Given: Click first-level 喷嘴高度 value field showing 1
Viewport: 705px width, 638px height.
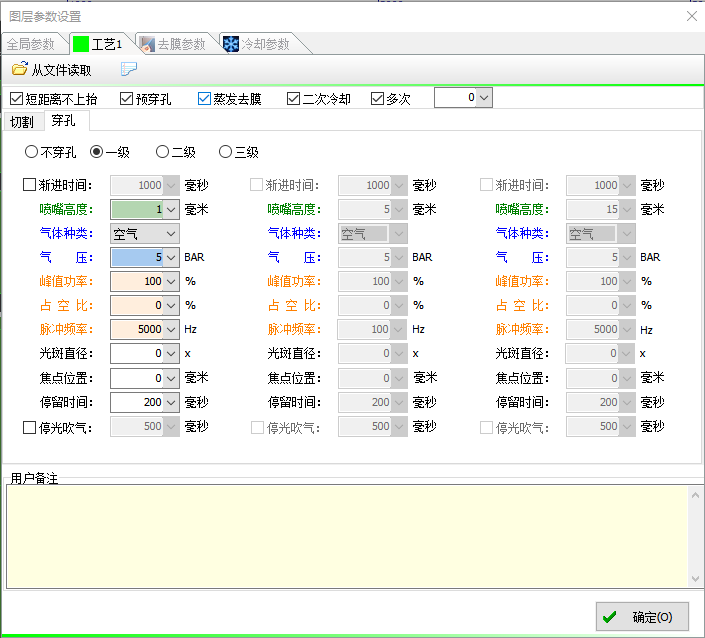Looking at the screenshot, I should click(x=137, y=210).
